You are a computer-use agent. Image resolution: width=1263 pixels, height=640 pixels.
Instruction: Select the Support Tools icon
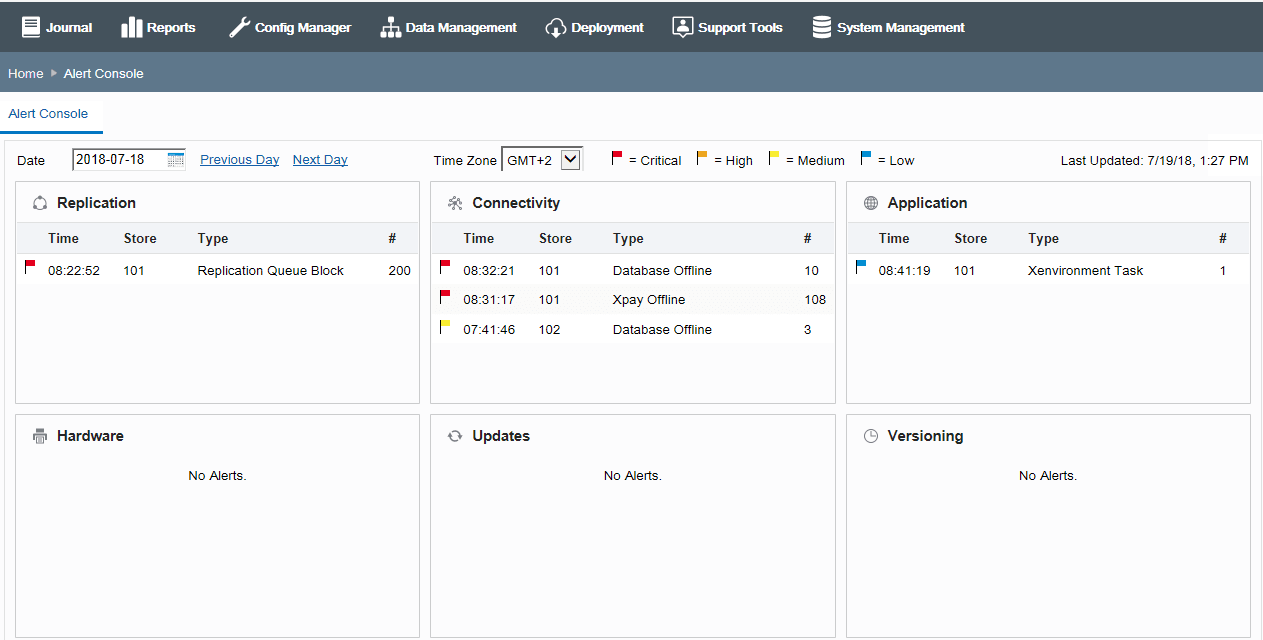tap(682, 26)
